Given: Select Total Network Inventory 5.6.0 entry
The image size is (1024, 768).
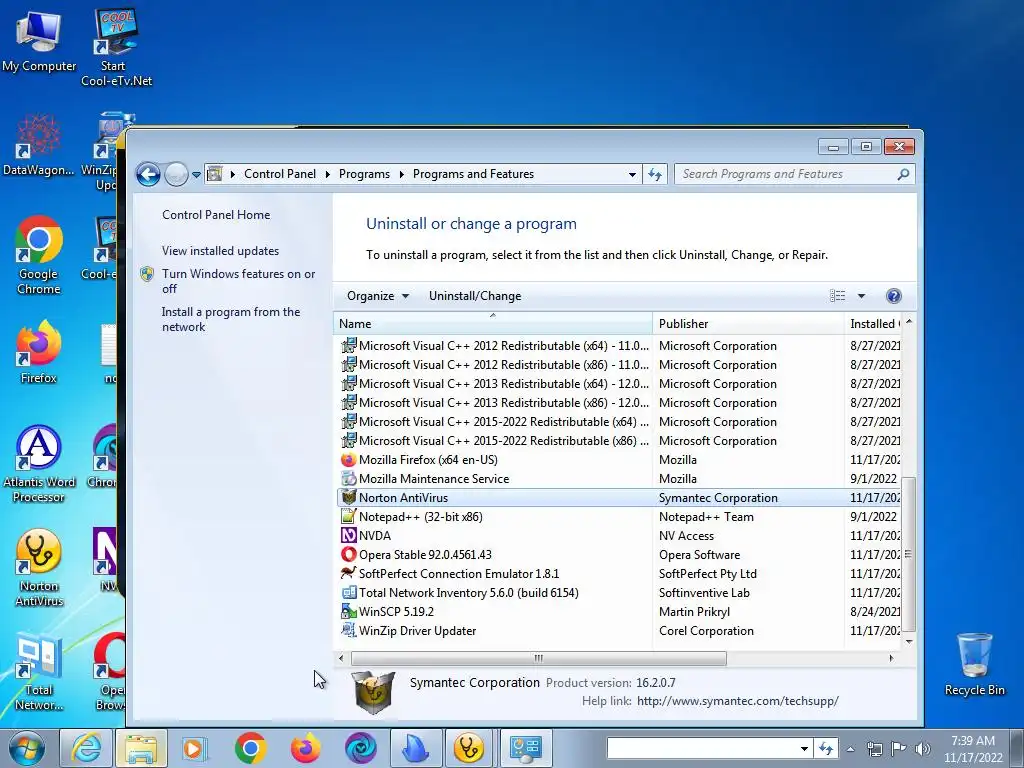Looking at the screenshot, I should click(618, 593).
